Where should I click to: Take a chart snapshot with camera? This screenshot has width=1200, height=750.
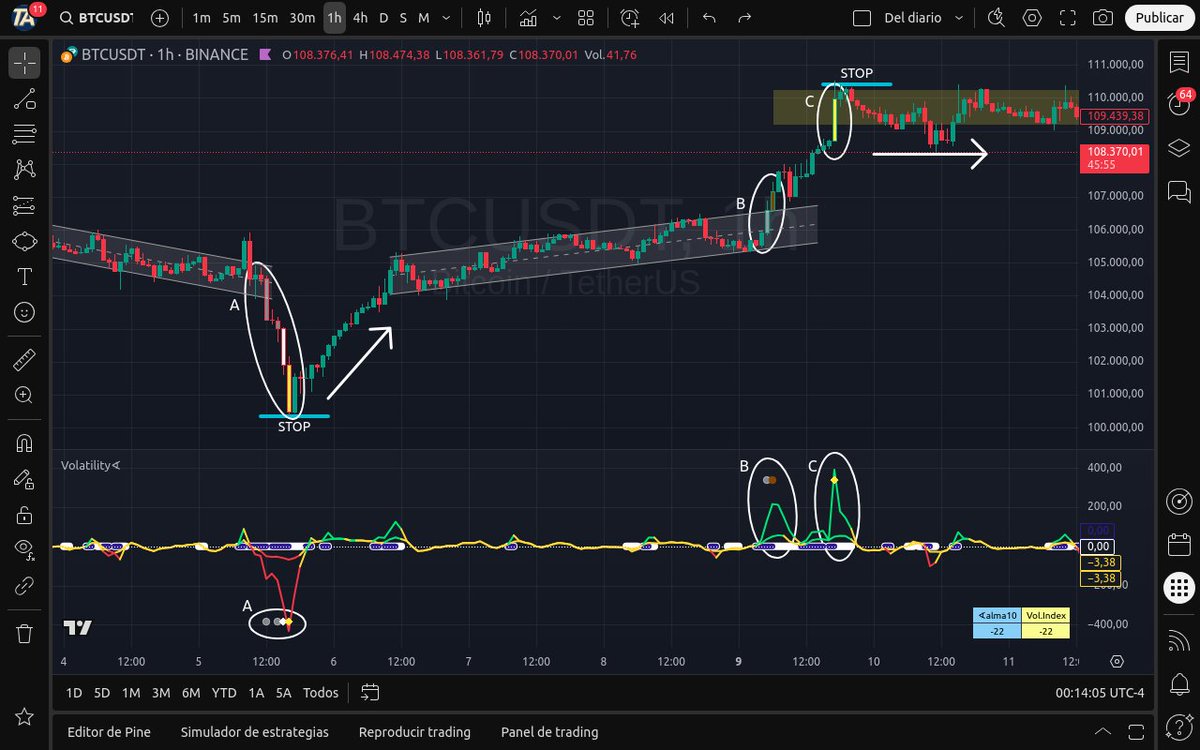click(x=1102, y=18)
